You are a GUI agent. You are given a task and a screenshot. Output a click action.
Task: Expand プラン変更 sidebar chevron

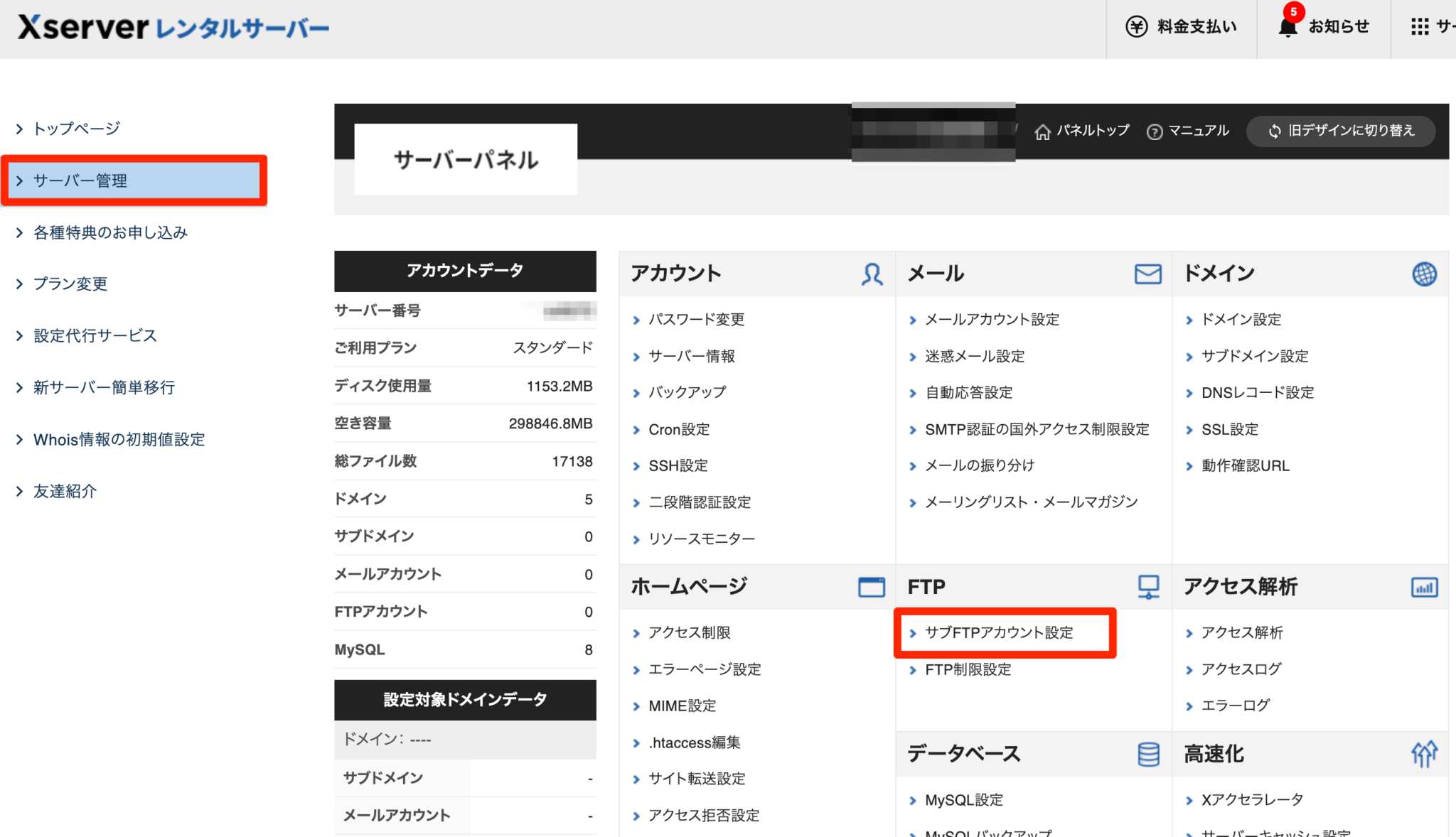[19, 284]
